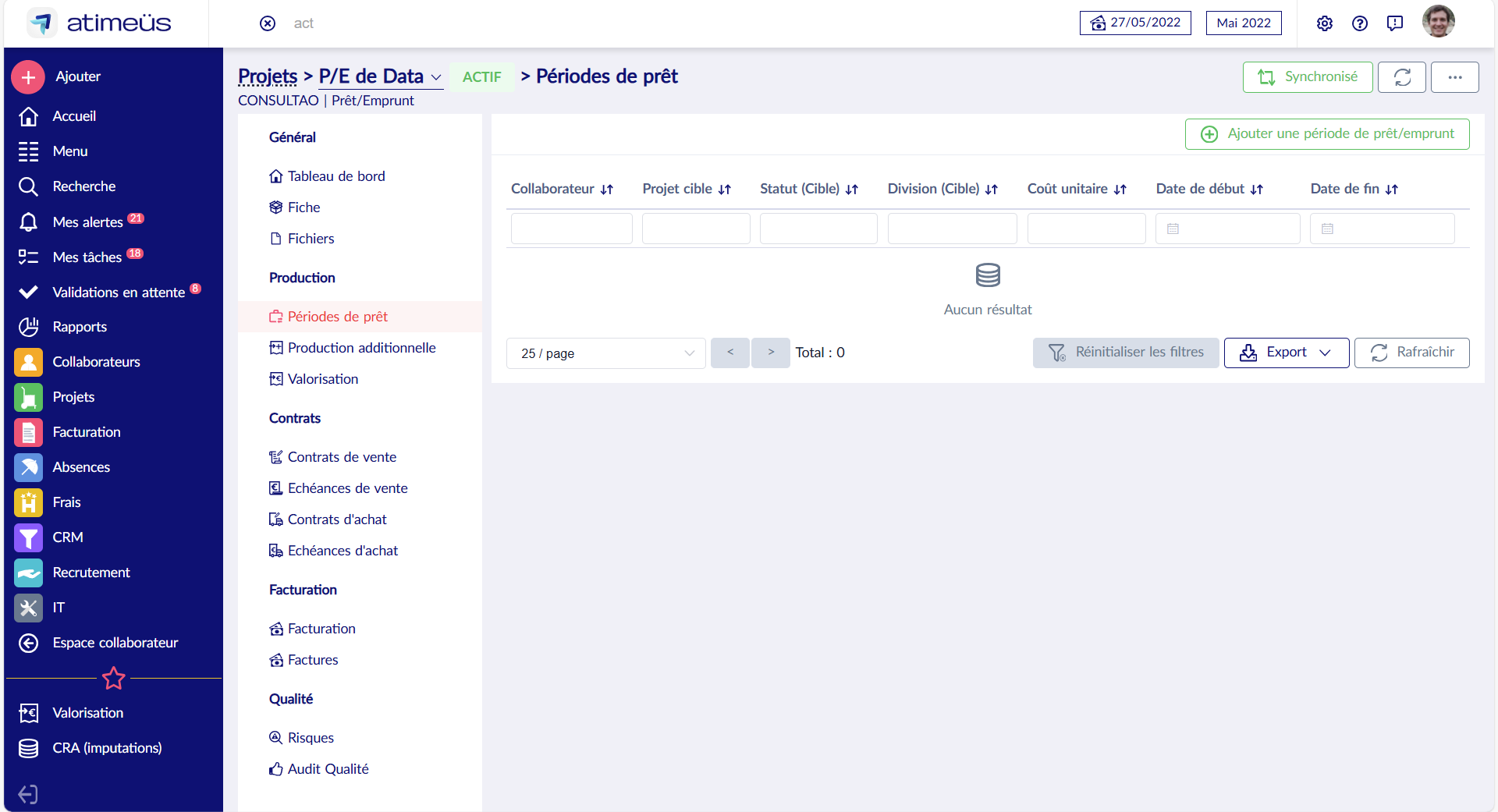The image size is (1498, 812).
Task: Click the red Ajouter plus icon
Action: (x=28, y=77)
